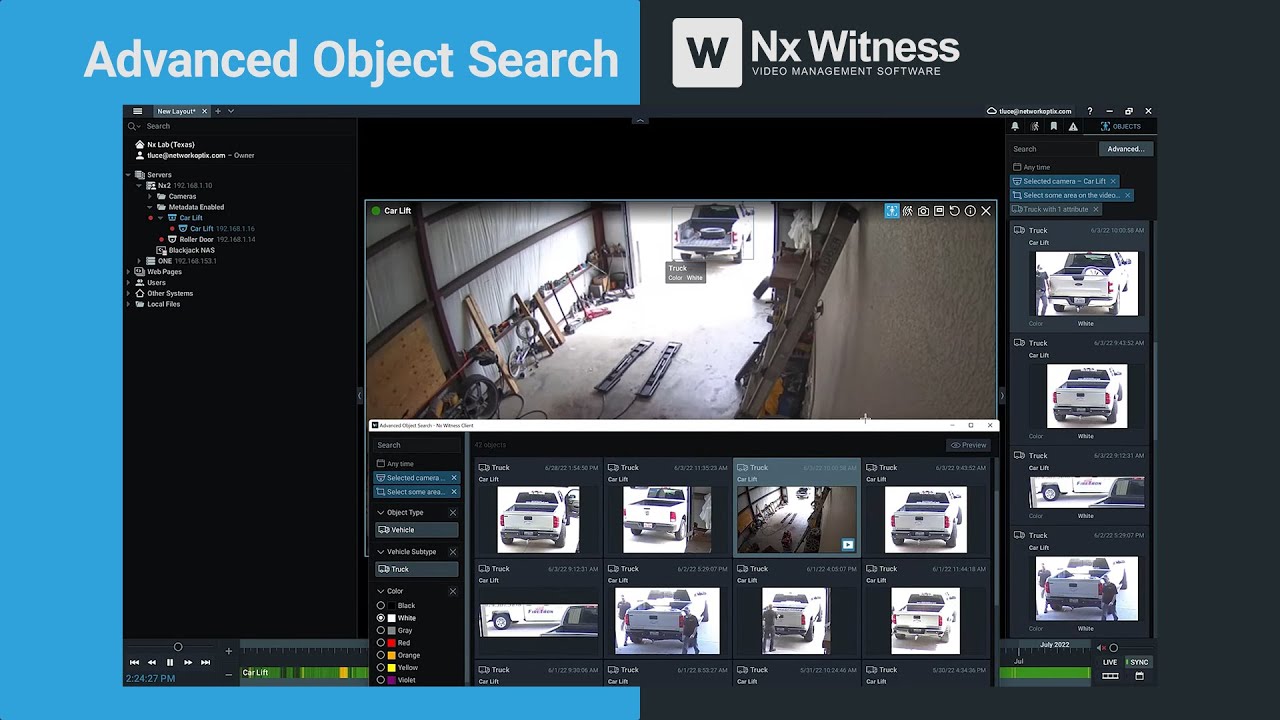Select the Orange color radio button
This screenshot has width=1280, height=720.
point(381,655)
